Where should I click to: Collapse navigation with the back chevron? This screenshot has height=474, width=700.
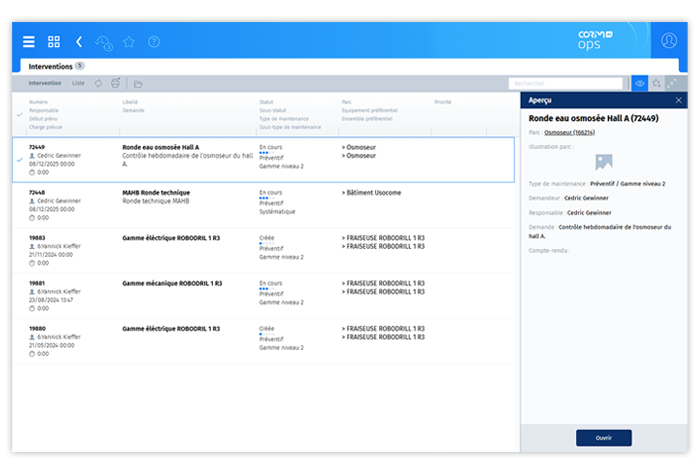79,42
